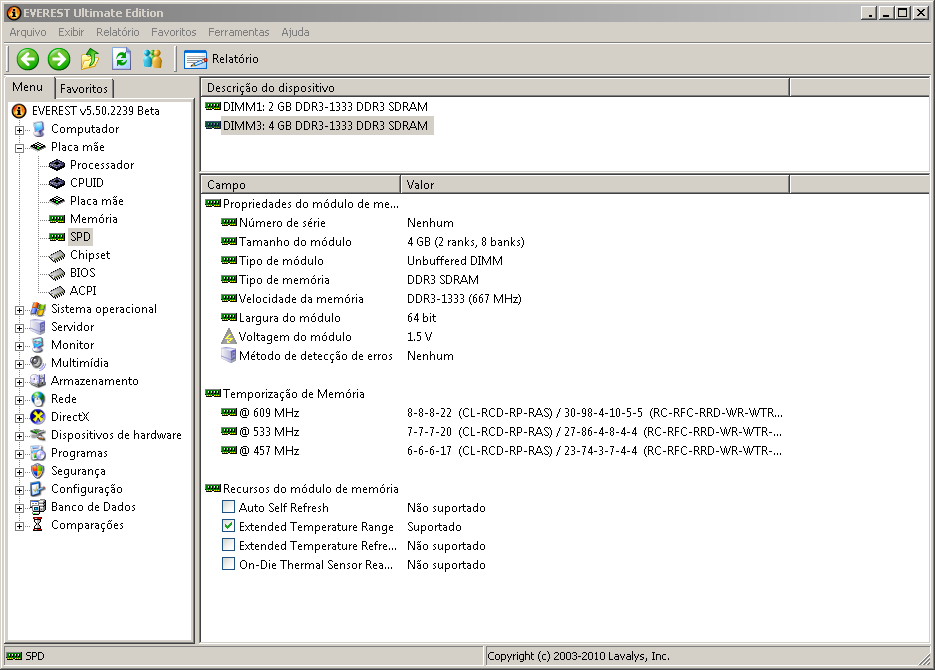Open the Relatório report wizard button
The height and width of the screenshot is (670, 935).
[x=221, y=59]
